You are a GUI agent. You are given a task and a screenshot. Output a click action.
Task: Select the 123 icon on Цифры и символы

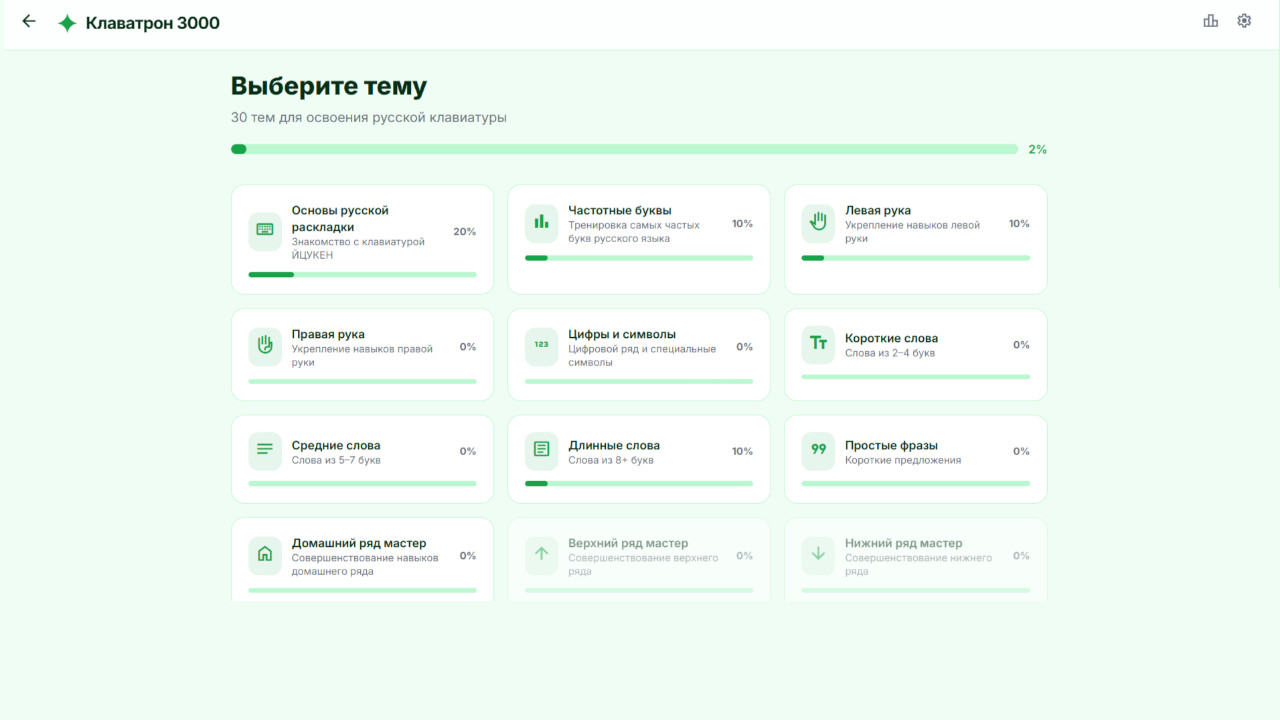[541, 346]
